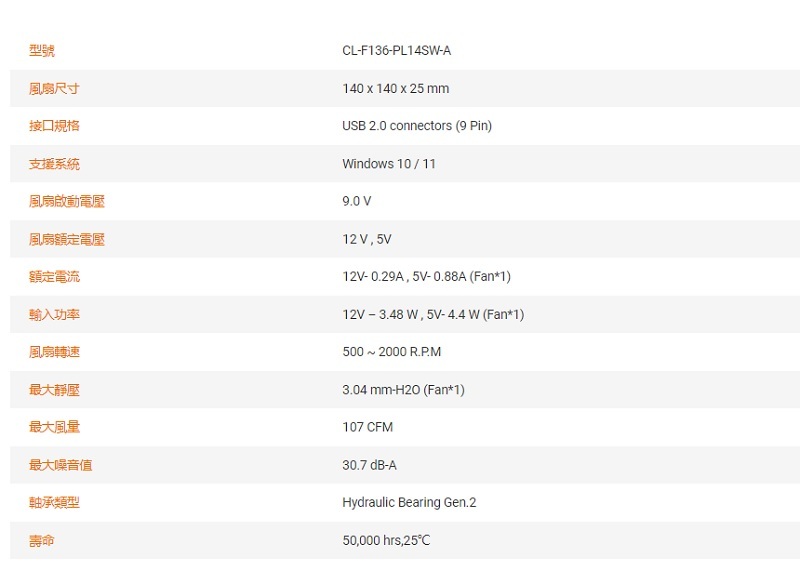The height and width of the screenshot is (584, 800).
Task: Select the 風扇轉速 label
Action: click(54, 352)
